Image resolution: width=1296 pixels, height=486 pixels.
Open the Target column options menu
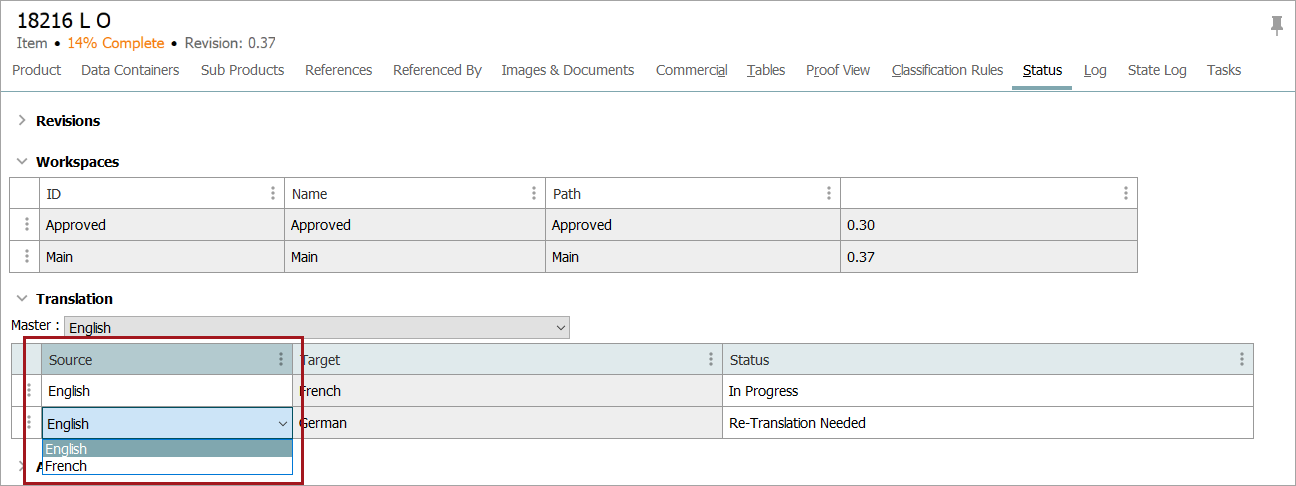point(711,360)
